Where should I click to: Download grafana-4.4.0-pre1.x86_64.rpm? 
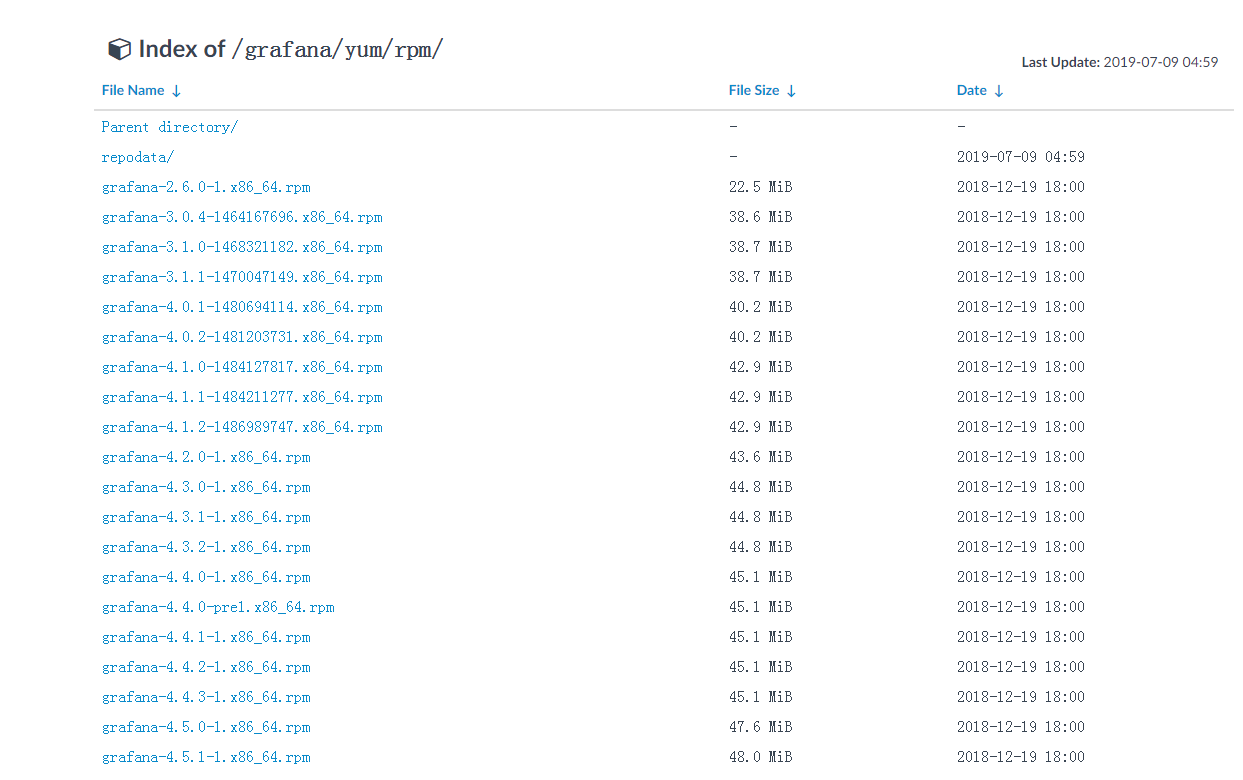click(218, 607)
